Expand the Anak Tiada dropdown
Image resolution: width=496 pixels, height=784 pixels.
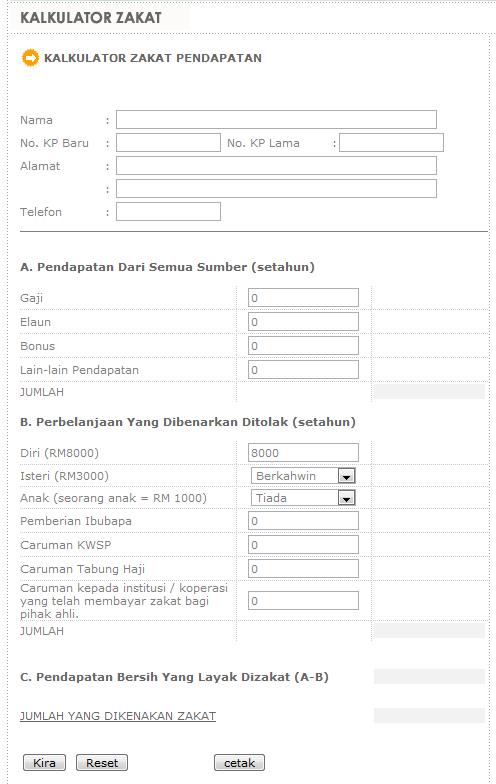click(x=303, y=498)
